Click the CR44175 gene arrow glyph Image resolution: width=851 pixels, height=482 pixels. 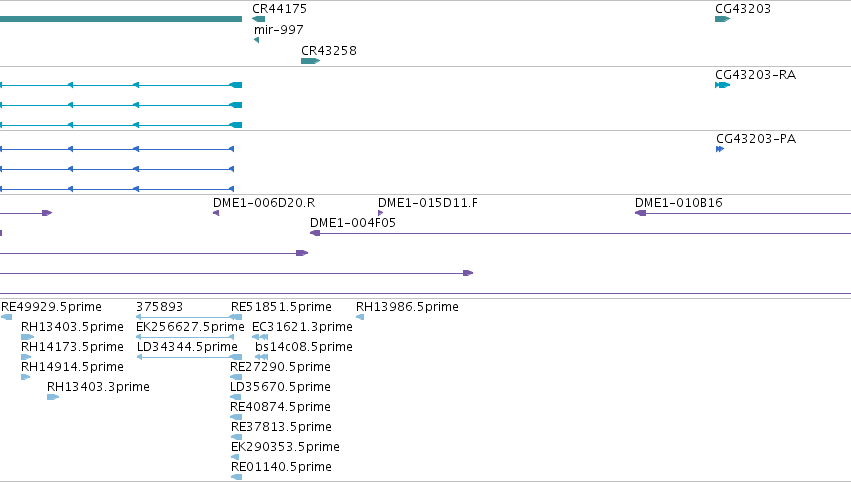pos(258,19)
